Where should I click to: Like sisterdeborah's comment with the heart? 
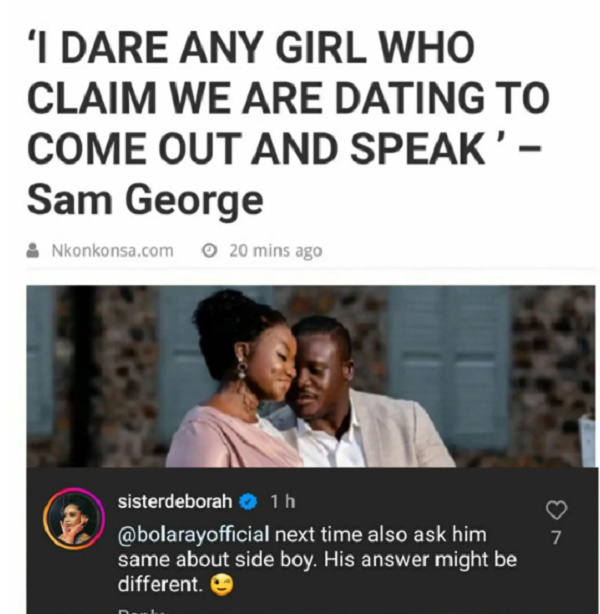(x=557, y=510)
